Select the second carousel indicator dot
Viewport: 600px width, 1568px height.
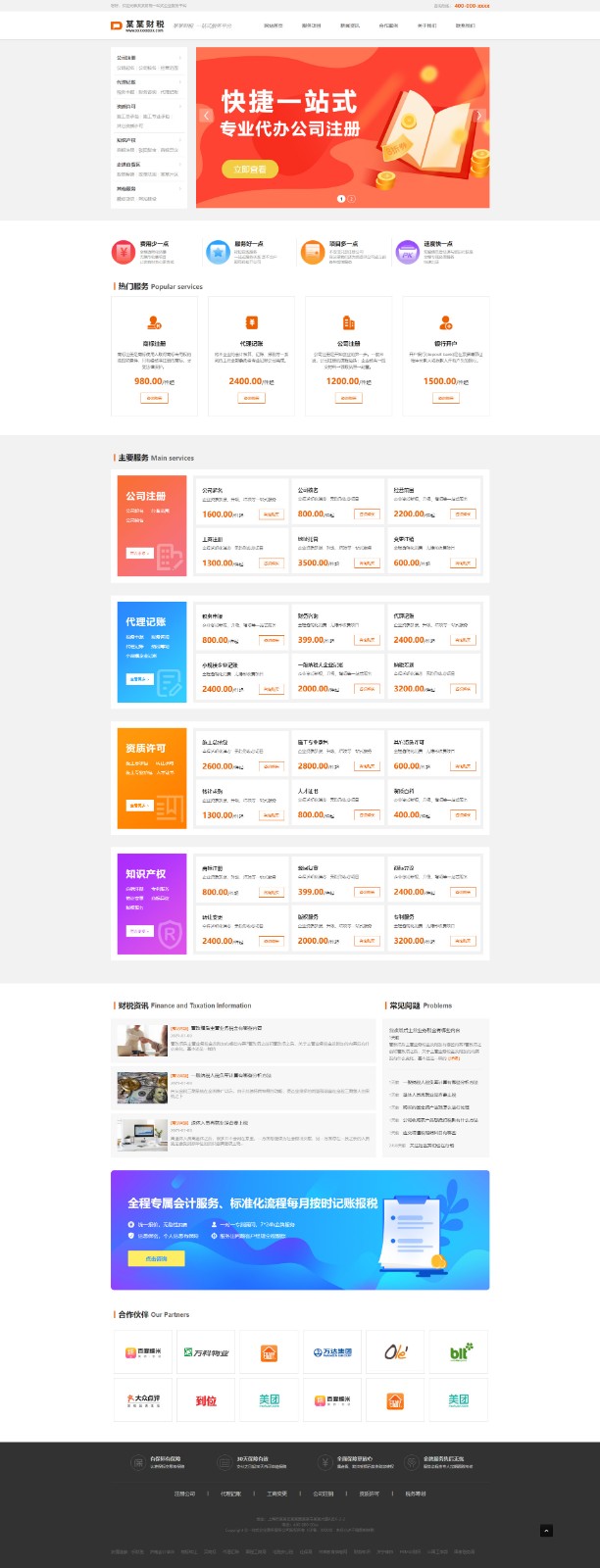[352, 199]
